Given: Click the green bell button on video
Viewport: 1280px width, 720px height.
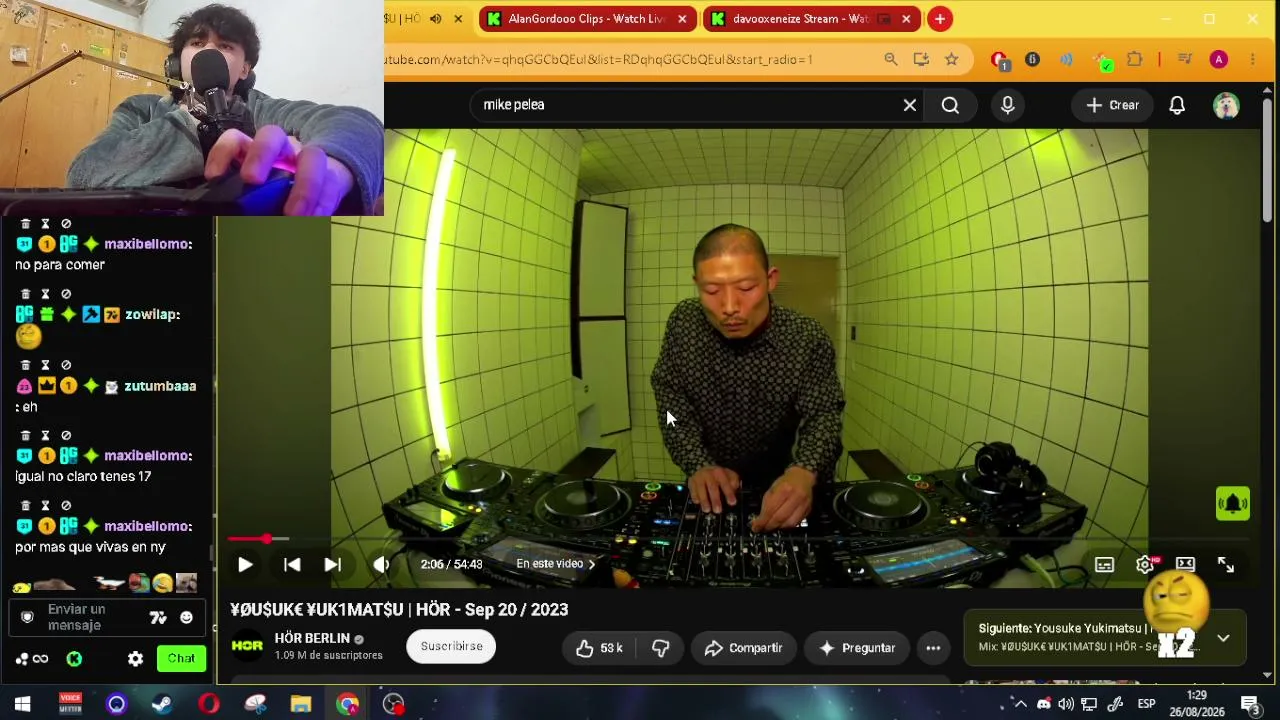Looking at the screenshot, I should pos(1232,503).
